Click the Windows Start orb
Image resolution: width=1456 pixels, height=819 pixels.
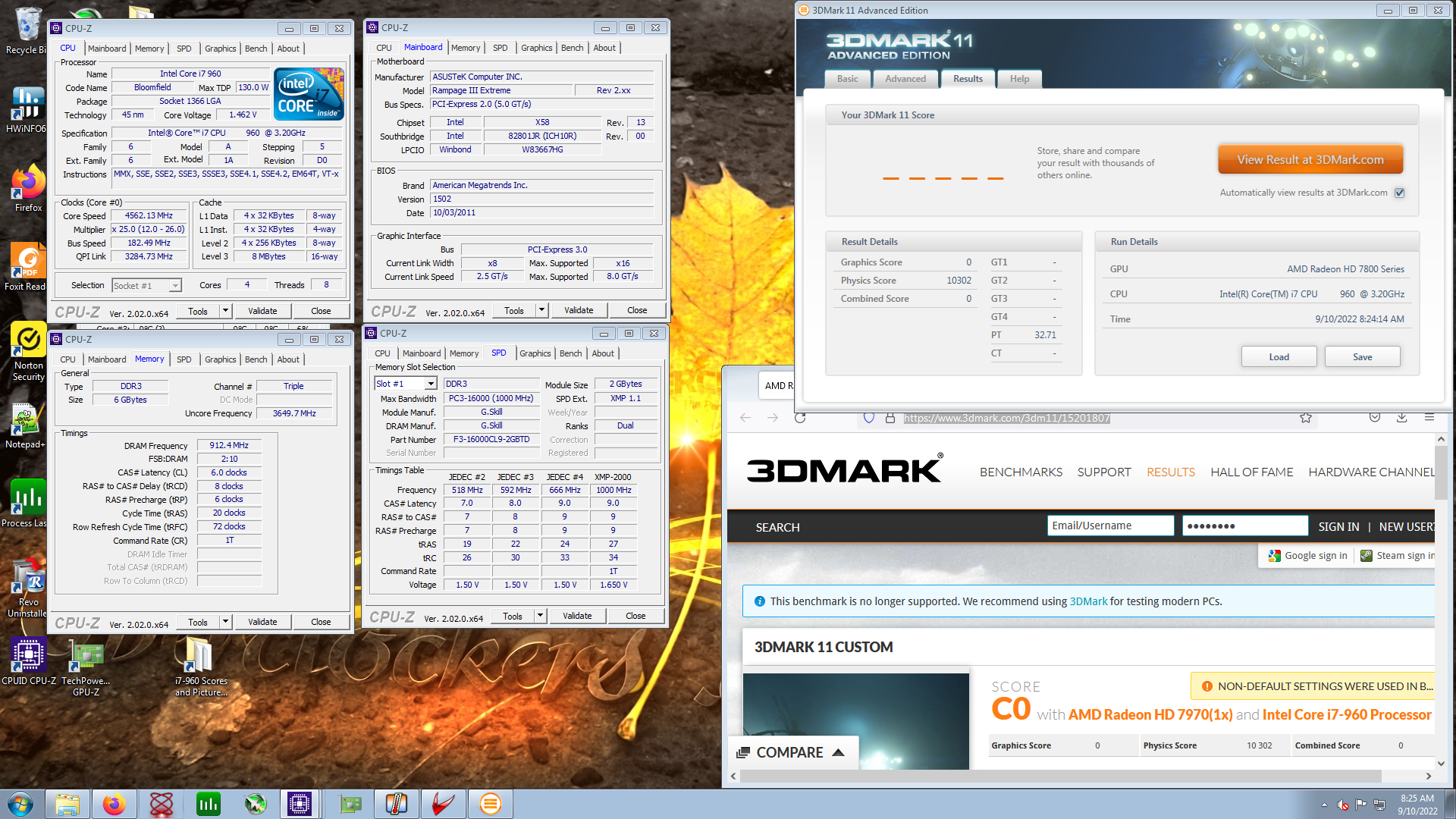coord(20,804)
